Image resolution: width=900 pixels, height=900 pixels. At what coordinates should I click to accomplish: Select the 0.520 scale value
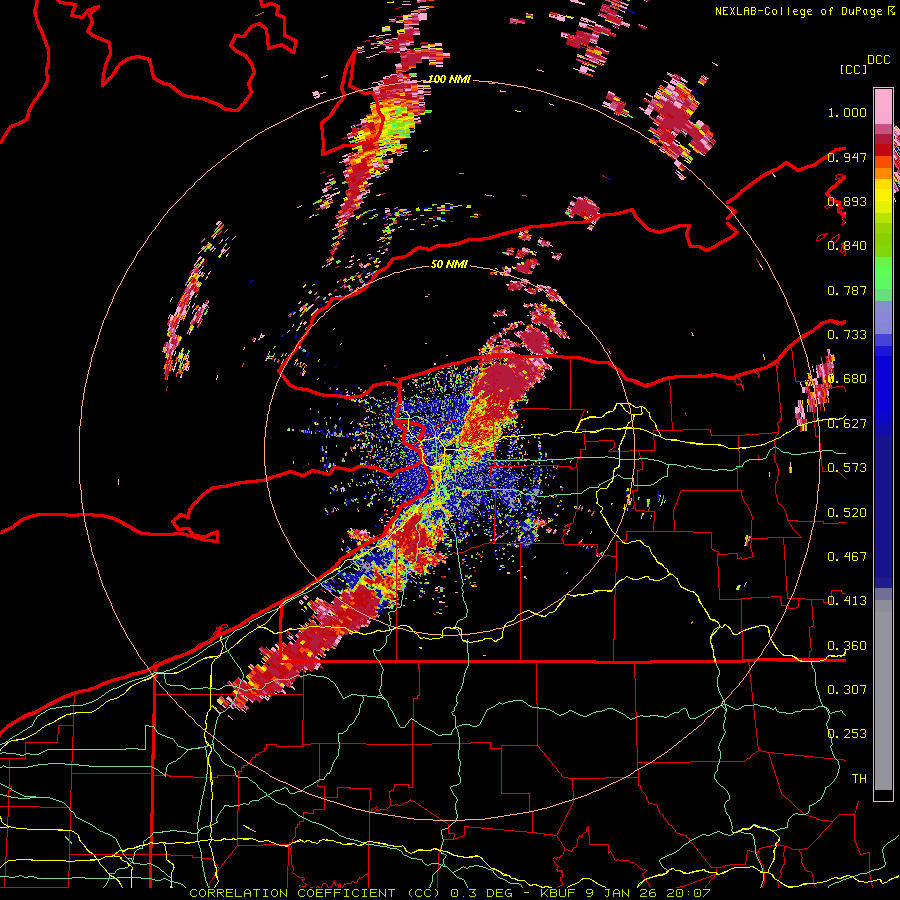tap(847, 513)
